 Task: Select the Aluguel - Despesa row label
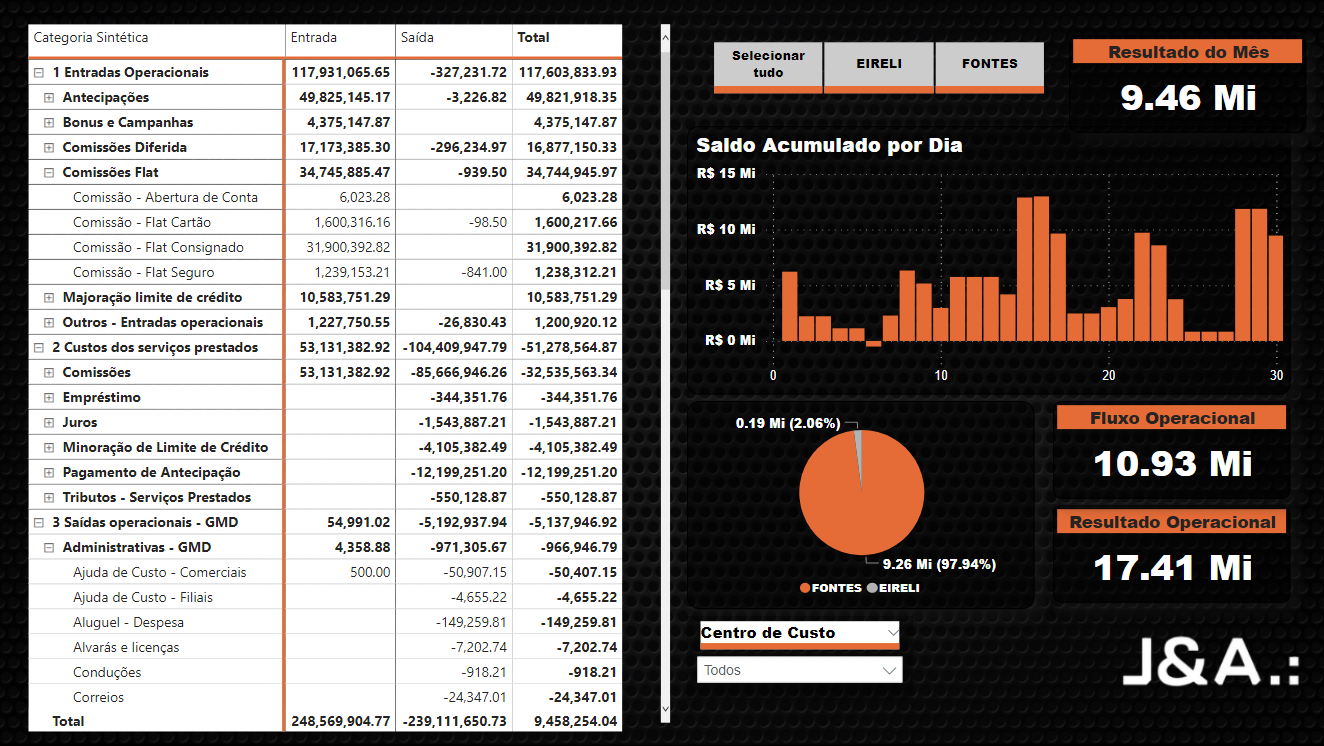click(128, 623)
